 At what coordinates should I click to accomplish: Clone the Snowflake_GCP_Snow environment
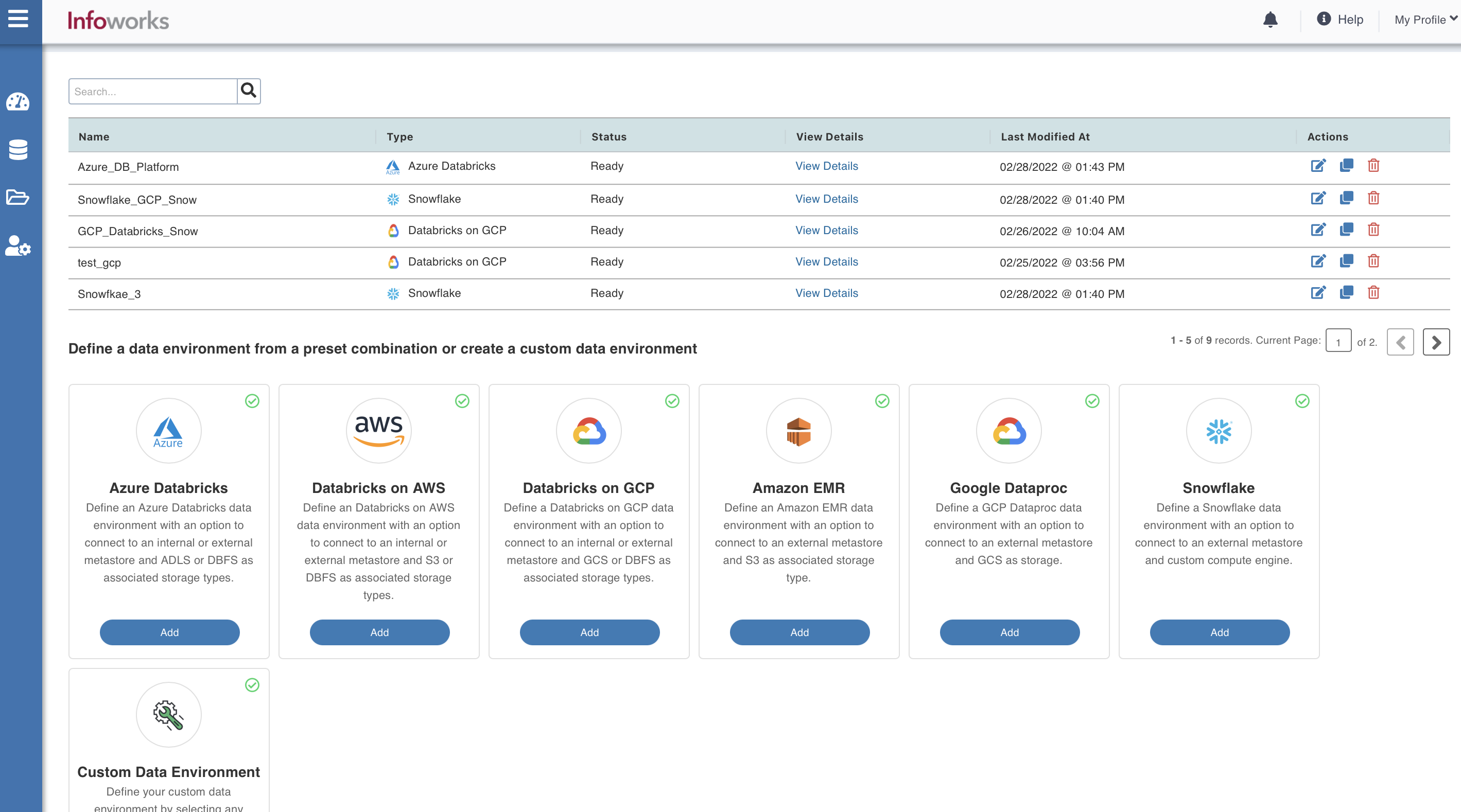(1346, 198)
